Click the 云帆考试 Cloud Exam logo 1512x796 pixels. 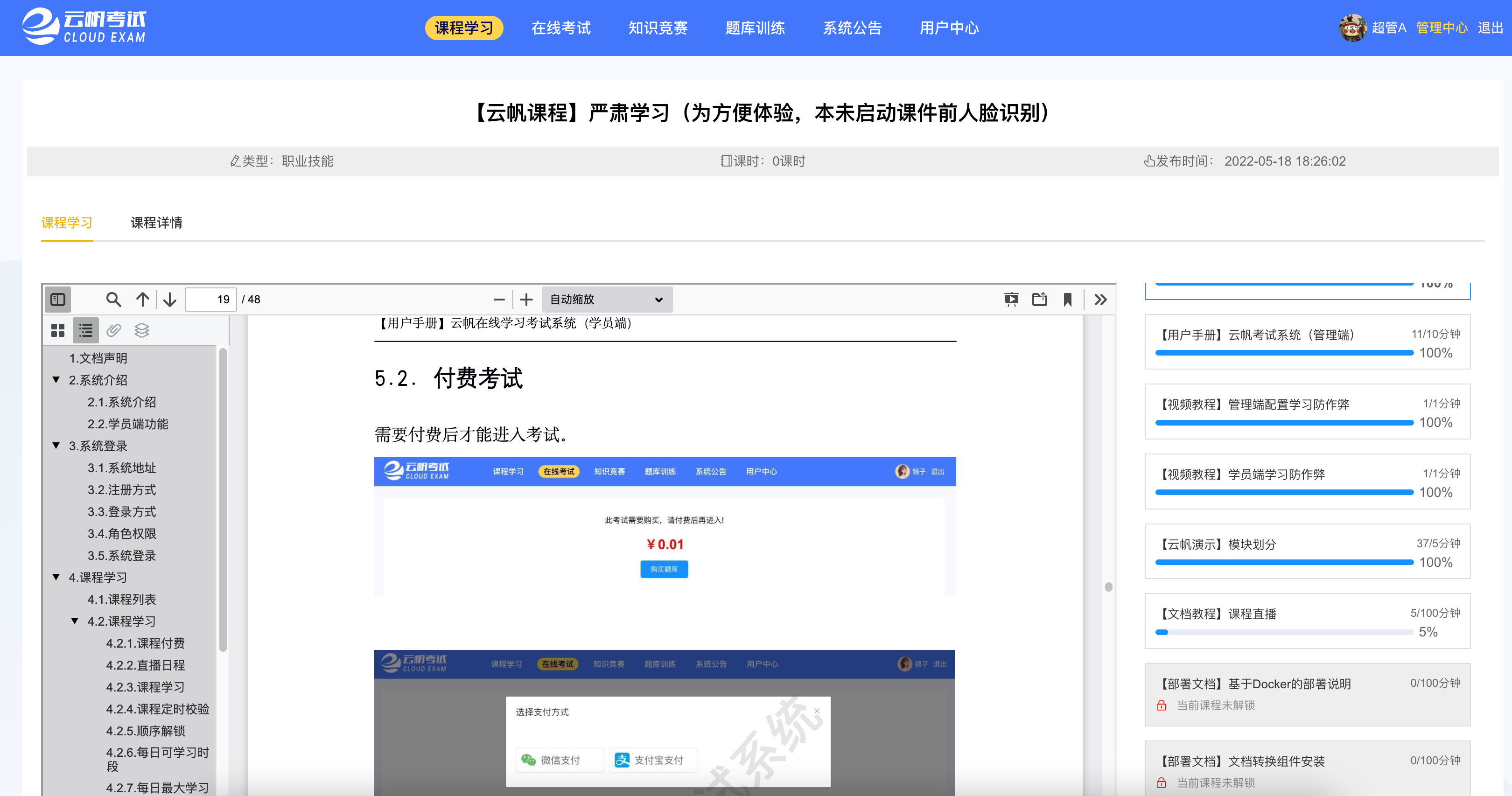tap(84, 27)
